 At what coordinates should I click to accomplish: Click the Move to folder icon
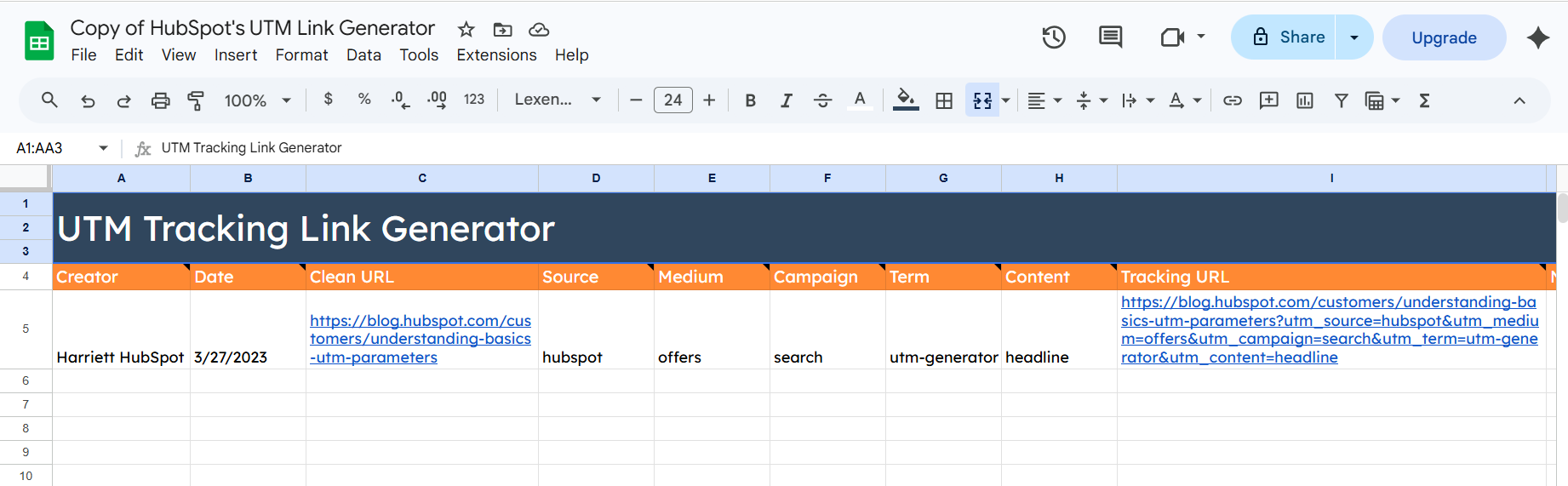(502, 30)
